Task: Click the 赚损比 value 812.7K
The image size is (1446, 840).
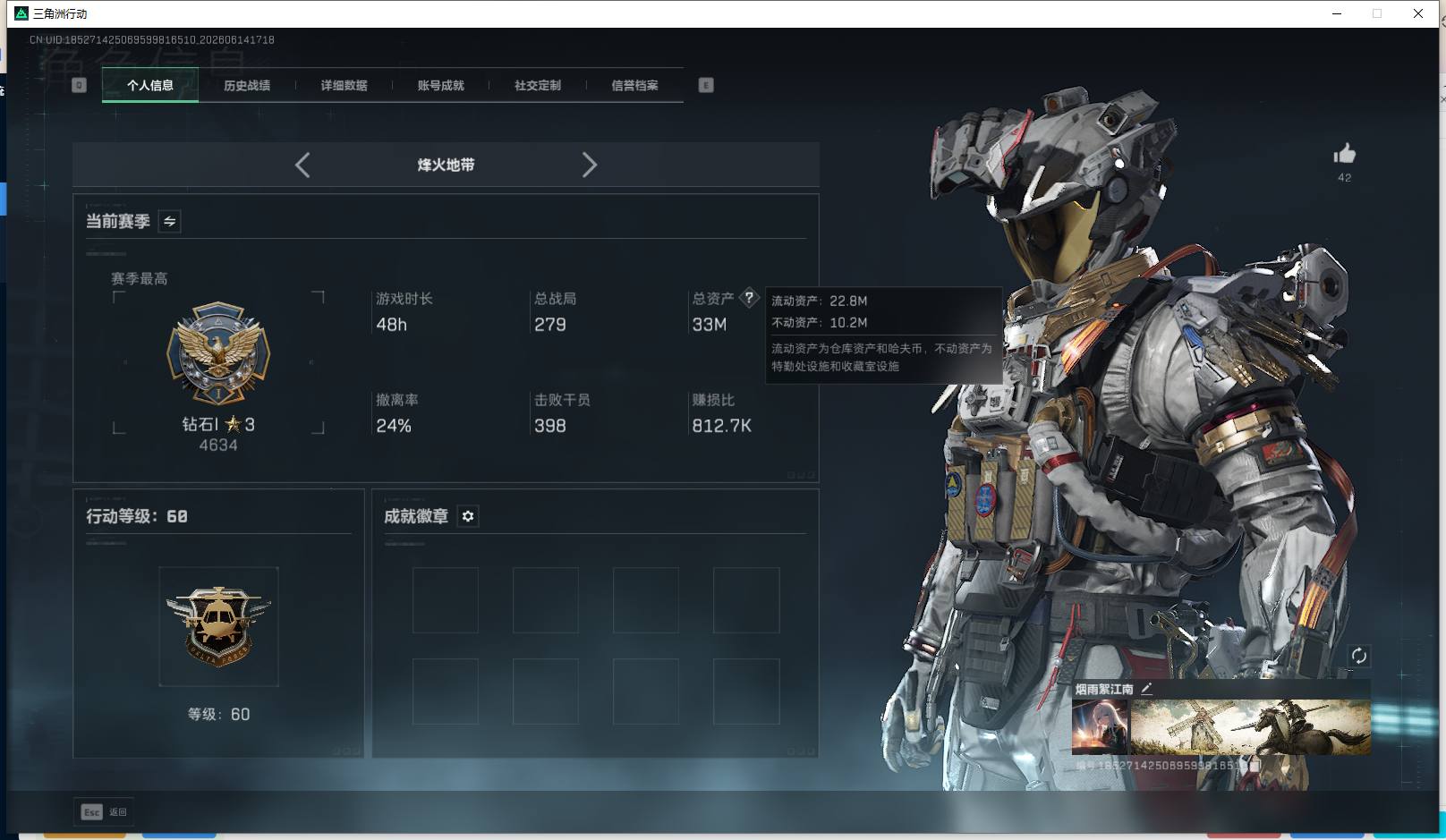Action: click(x=722, y=426)
